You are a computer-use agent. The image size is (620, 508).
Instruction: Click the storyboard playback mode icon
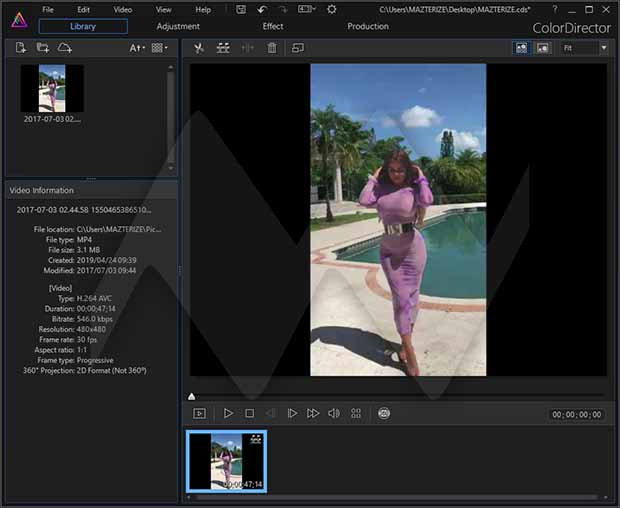[199, 414]
